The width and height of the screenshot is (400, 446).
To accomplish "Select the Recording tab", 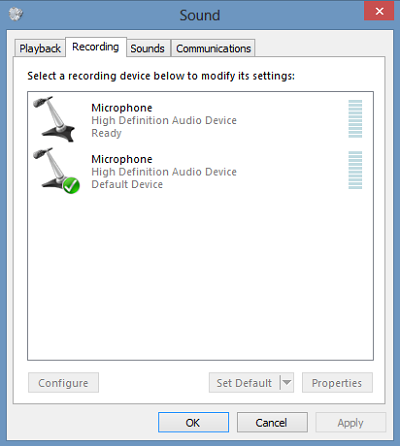I will point(96,47).
